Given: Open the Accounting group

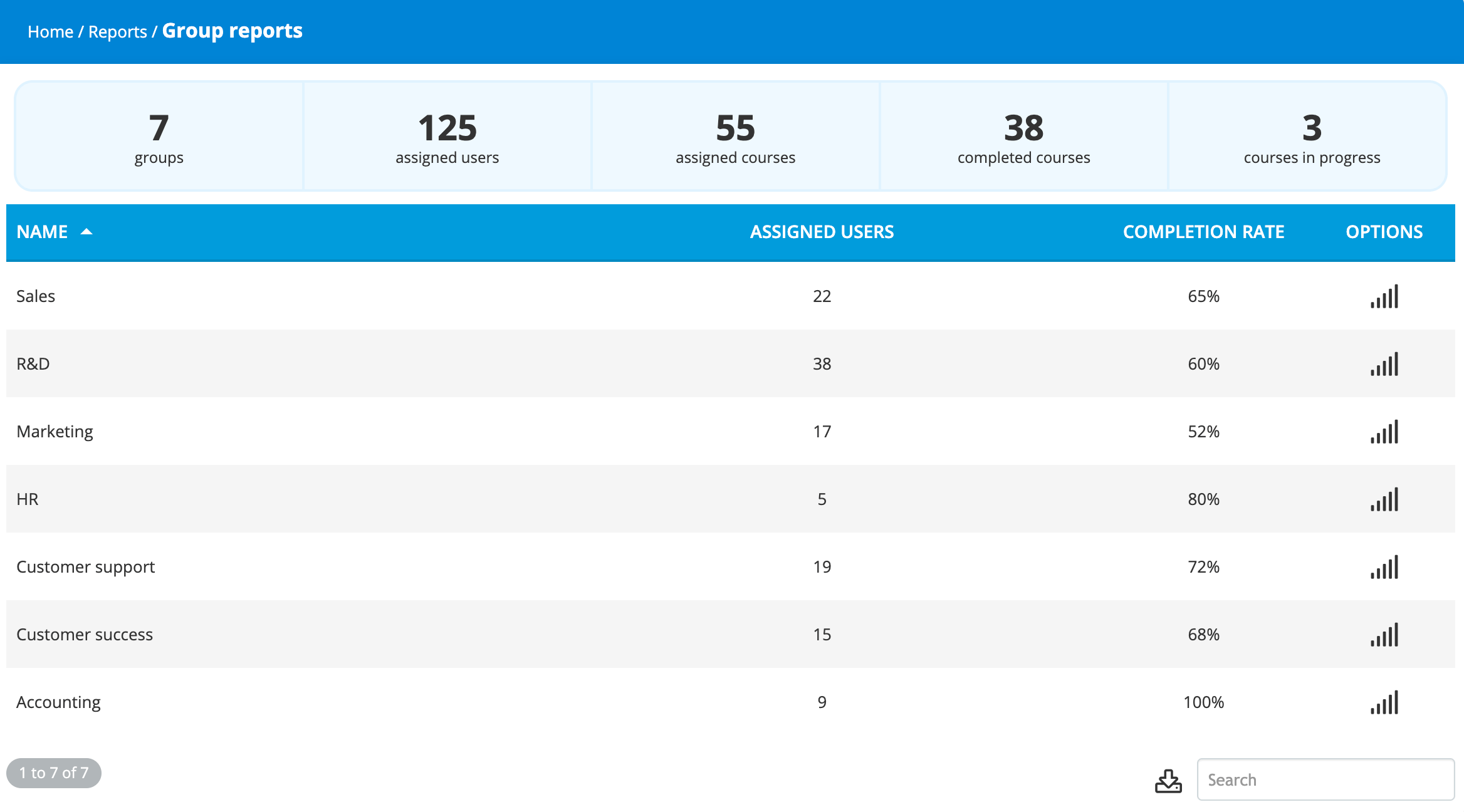Looking at the screenshot, I should [58, 702].
